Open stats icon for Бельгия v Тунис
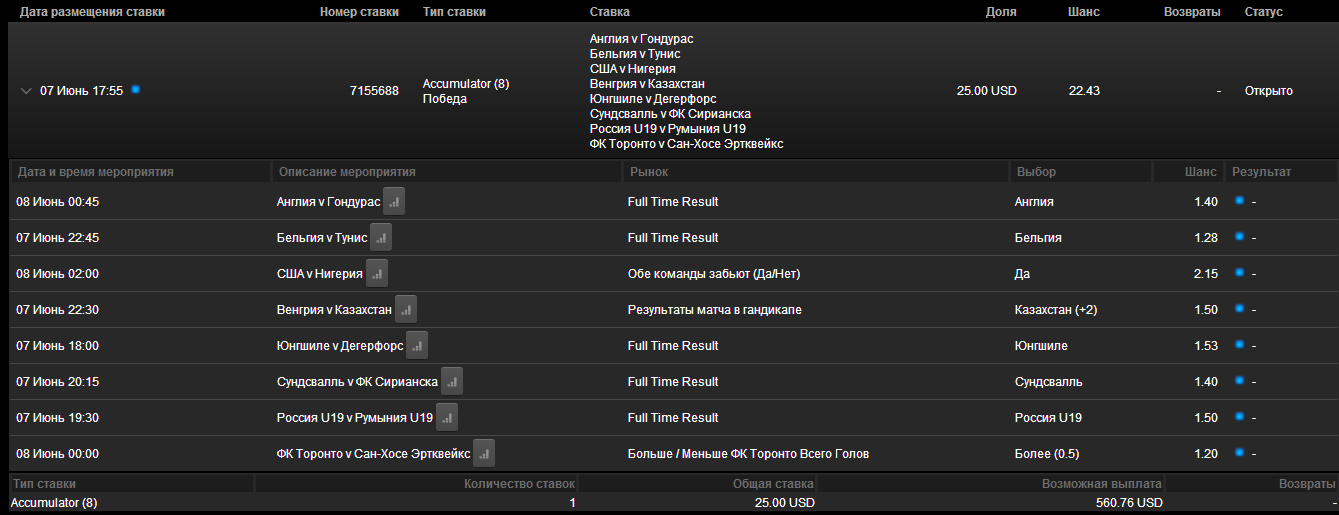The width and height of the screenshot is (1339, 515). [x=381, y=238]
